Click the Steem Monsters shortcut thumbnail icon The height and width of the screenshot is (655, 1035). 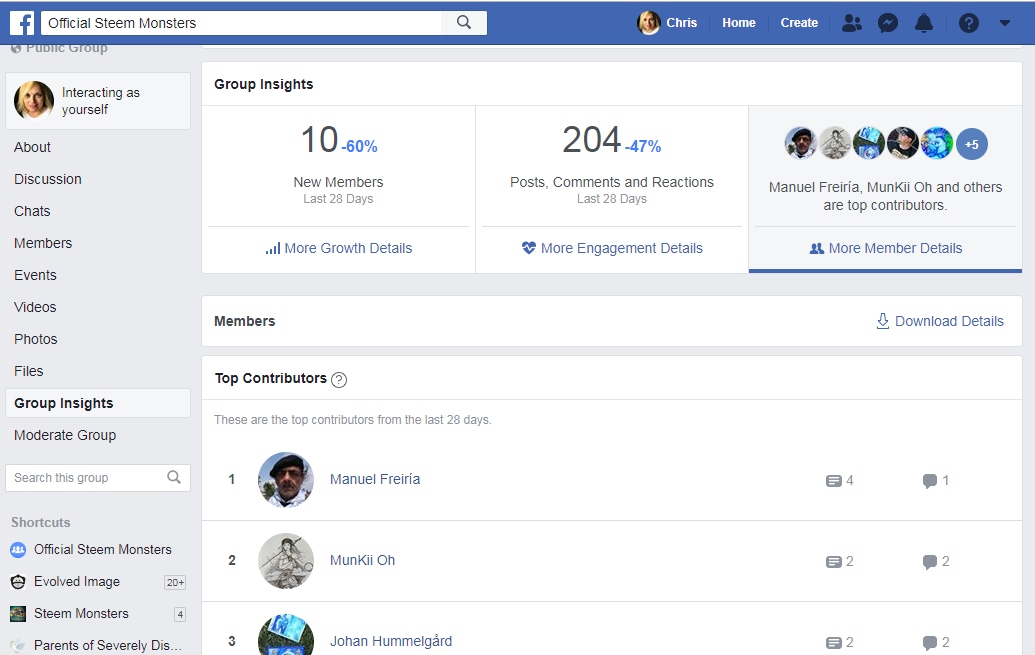(x=18, y=613)
